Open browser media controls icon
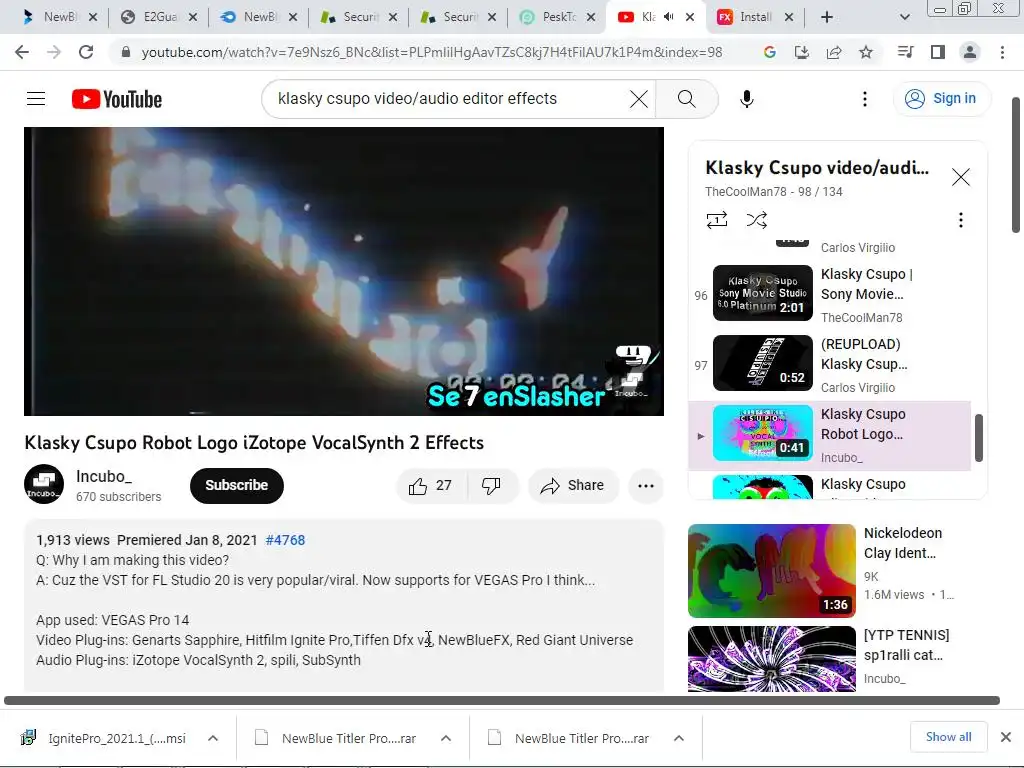The image size is (1024, 768). point(905,52)
